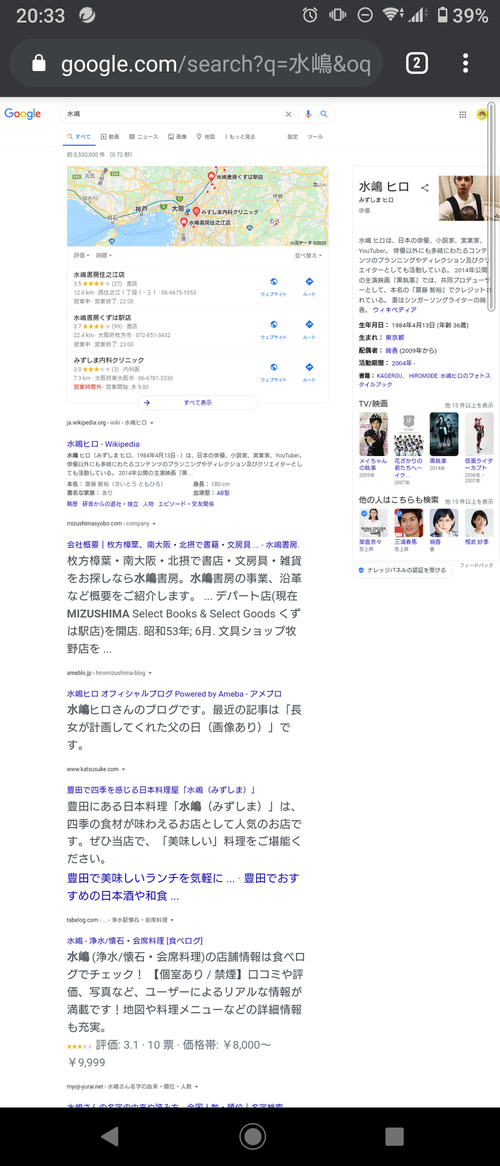Tap the Chrome address bar URL
This screenshot has height=1166, width=500.
tap(215, 64)
